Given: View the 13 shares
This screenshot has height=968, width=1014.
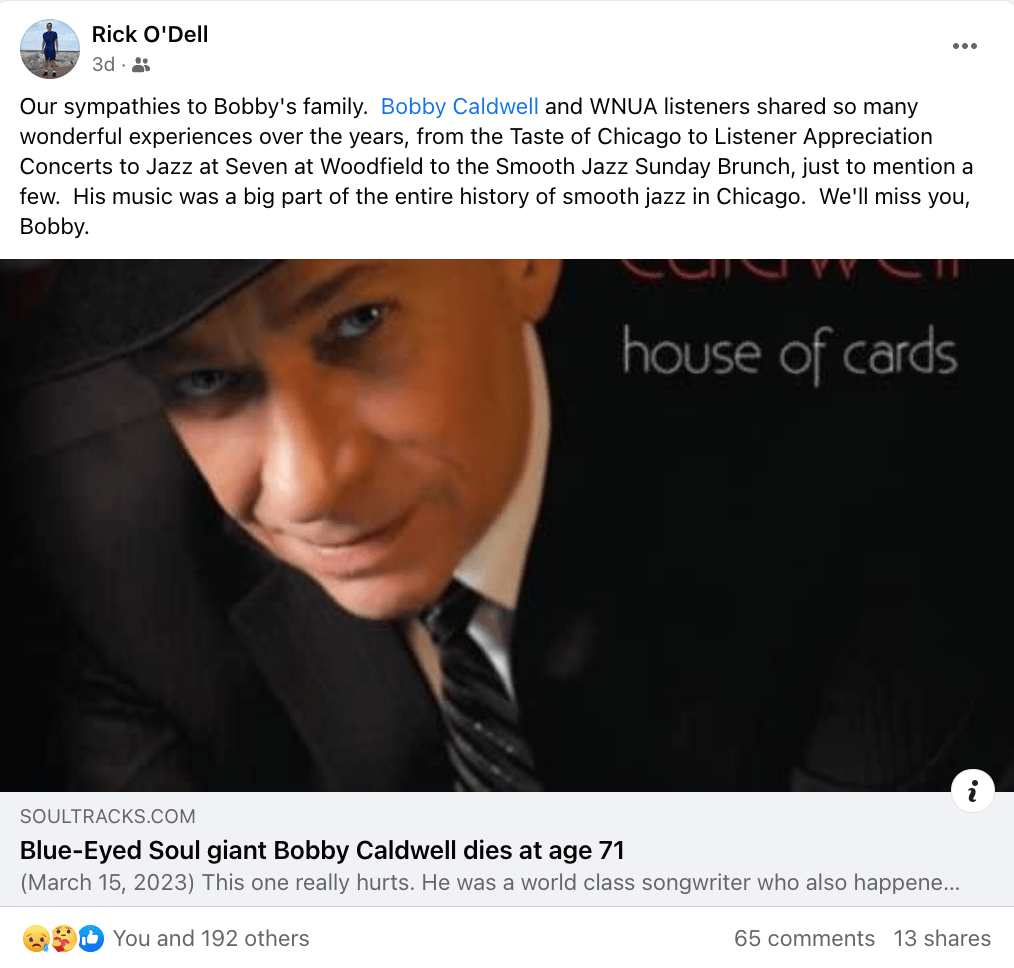Looking at the screenshot, I should 942,938.
